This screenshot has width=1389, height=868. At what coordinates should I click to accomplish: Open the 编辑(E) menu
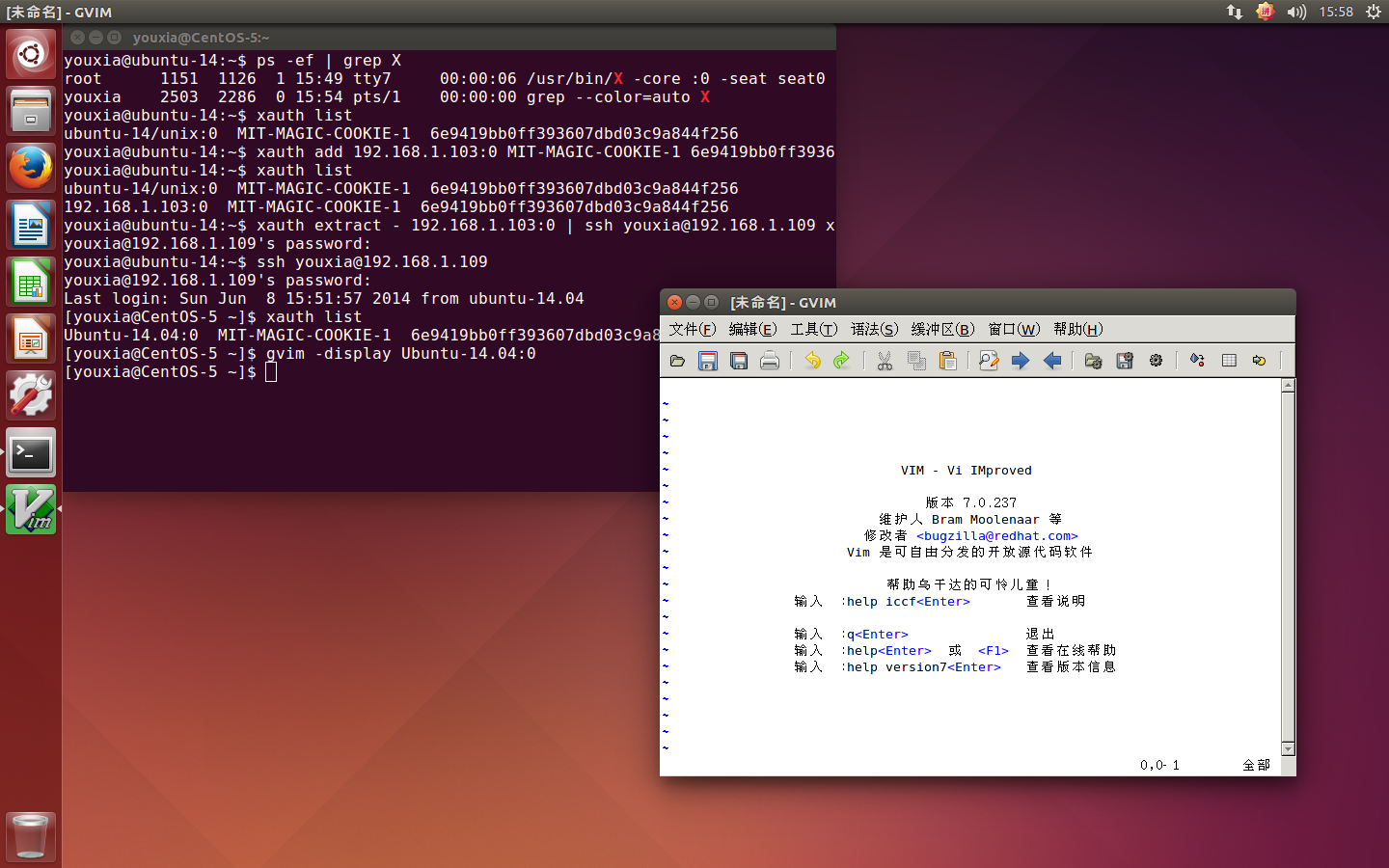coord(753,329)
